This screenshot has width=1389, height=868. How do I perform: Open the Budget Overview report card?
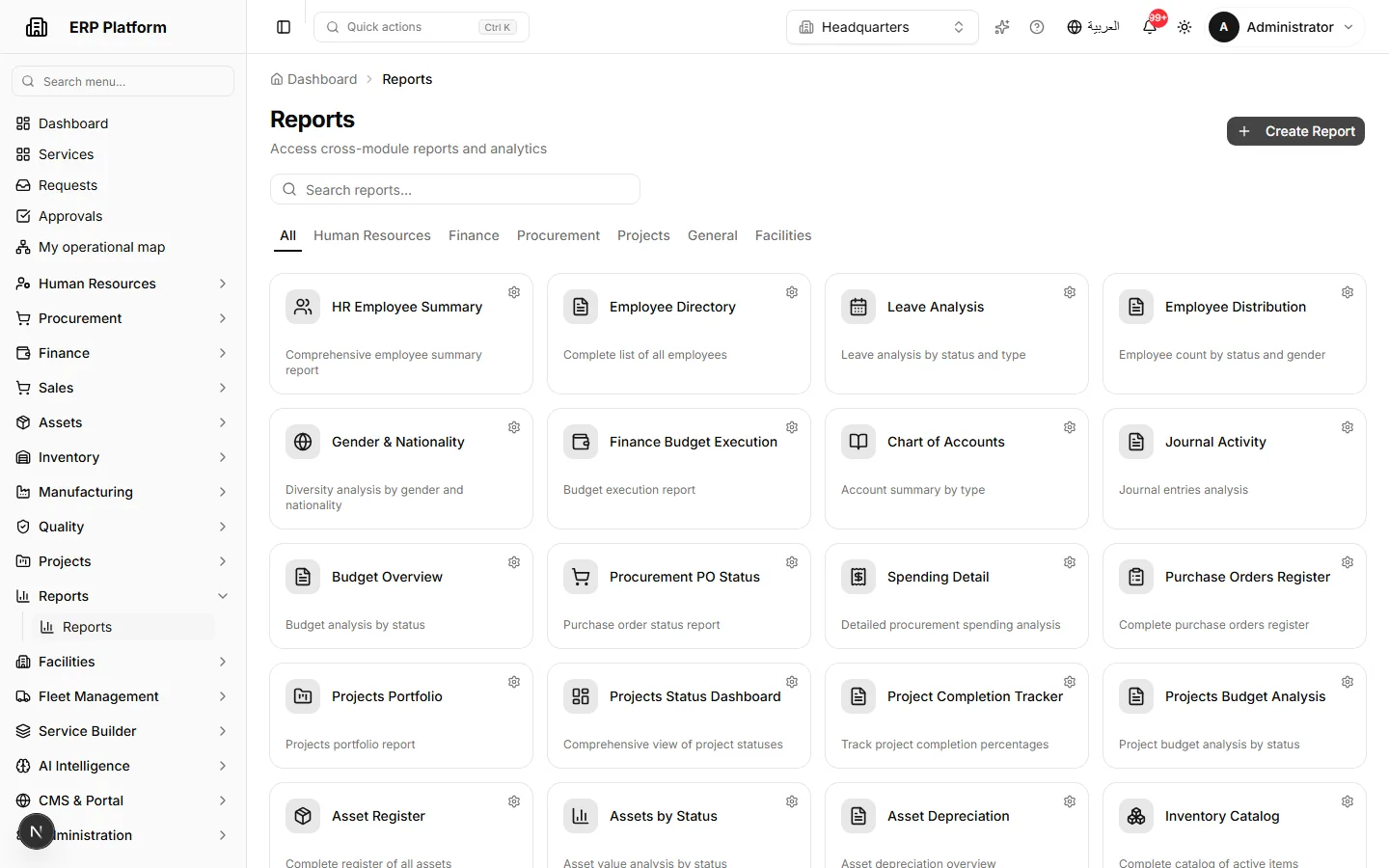pos(401,596)
